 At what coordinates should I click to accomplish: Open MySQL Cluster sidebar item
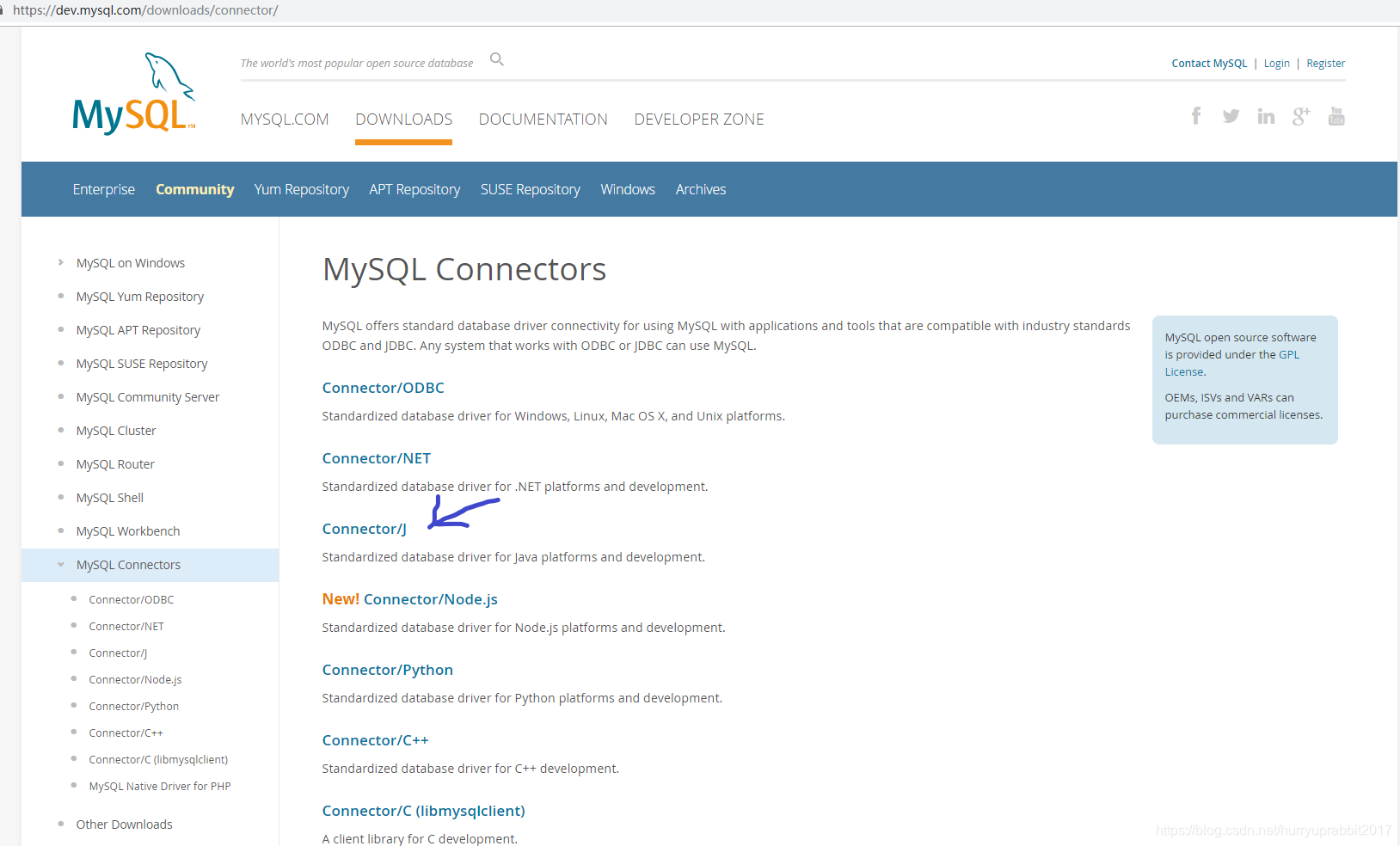point(116,431)
